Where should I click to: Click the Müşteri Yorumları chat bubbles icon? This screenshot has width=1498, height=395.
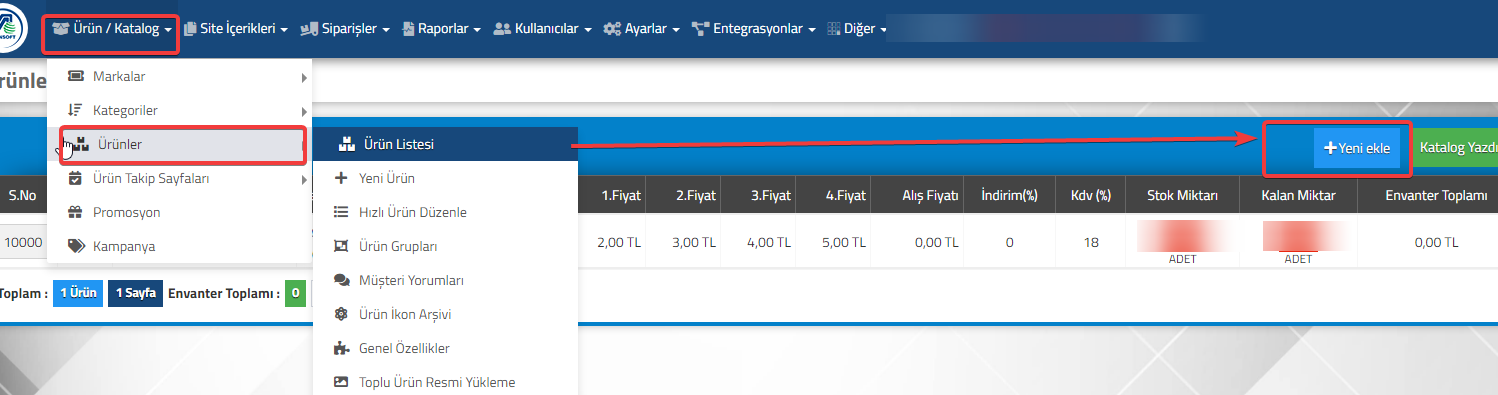pos(341,280)
